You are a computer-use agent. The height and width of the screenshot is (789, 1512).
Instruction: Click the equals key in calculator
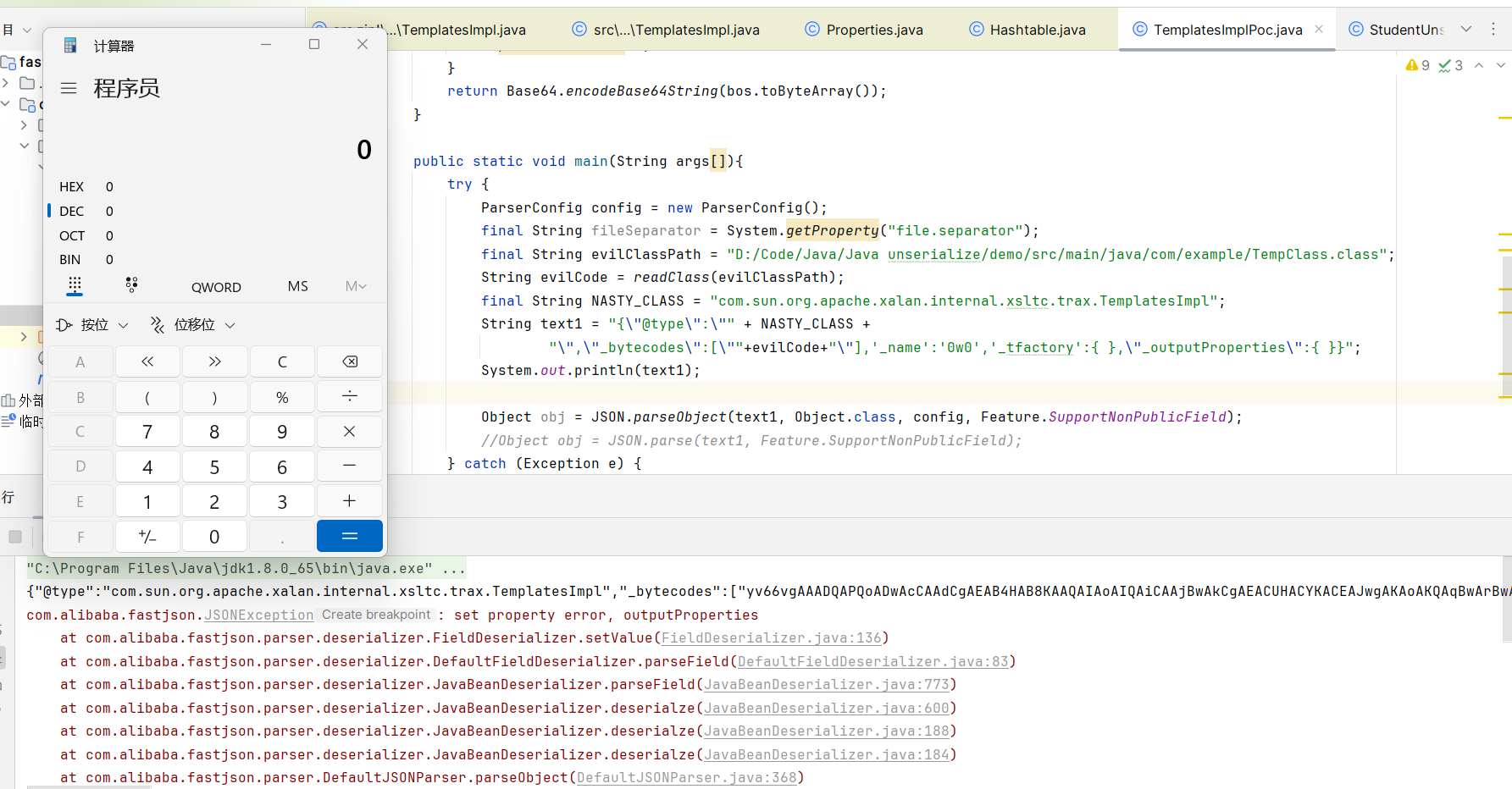tap(349, 536)
